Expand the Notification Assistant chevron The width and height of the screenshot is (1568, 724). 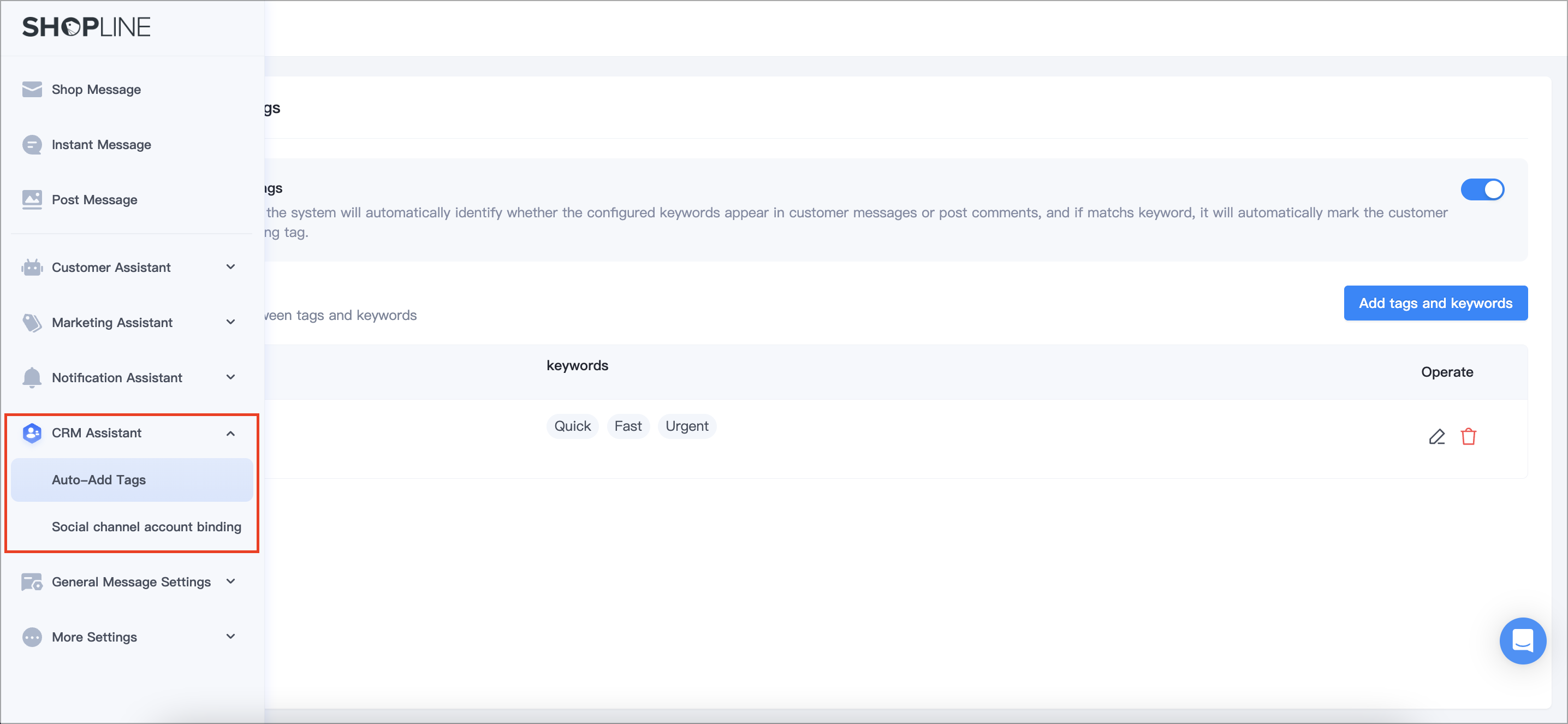click(231, 377)
